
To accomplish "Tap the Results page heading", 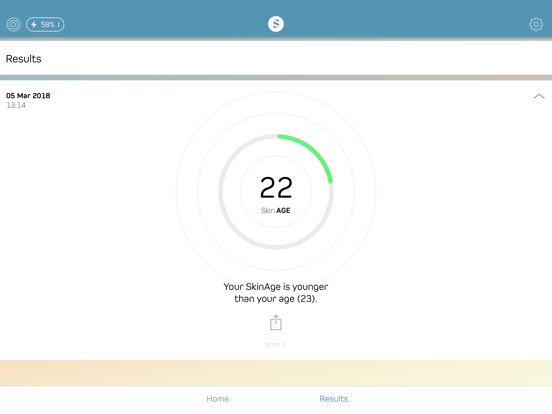I will [24, 59].
